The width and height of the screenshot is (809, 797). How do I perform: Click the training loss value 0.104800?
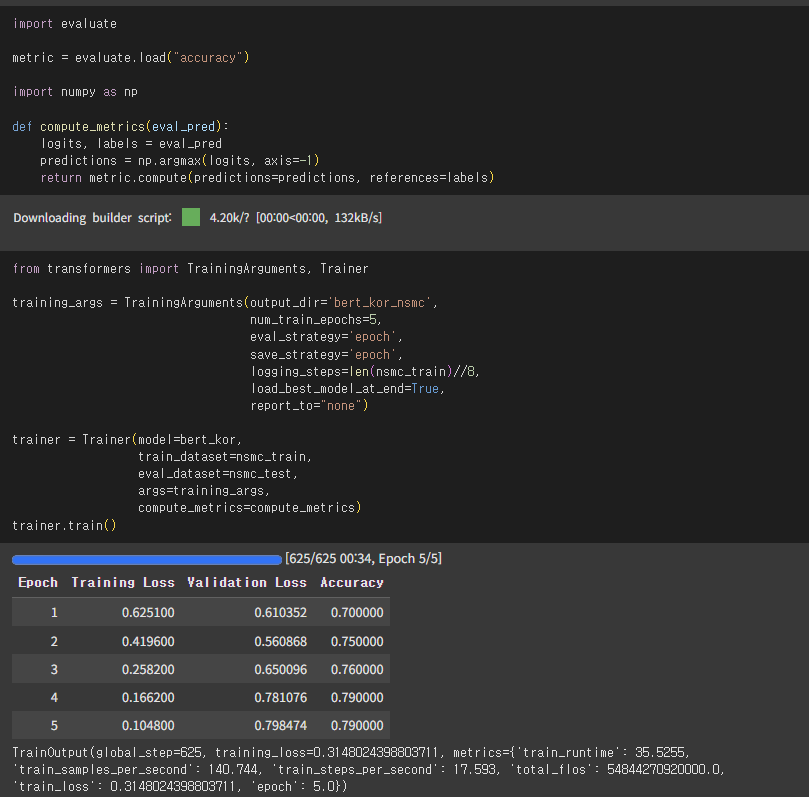click(x=148, y=725)
